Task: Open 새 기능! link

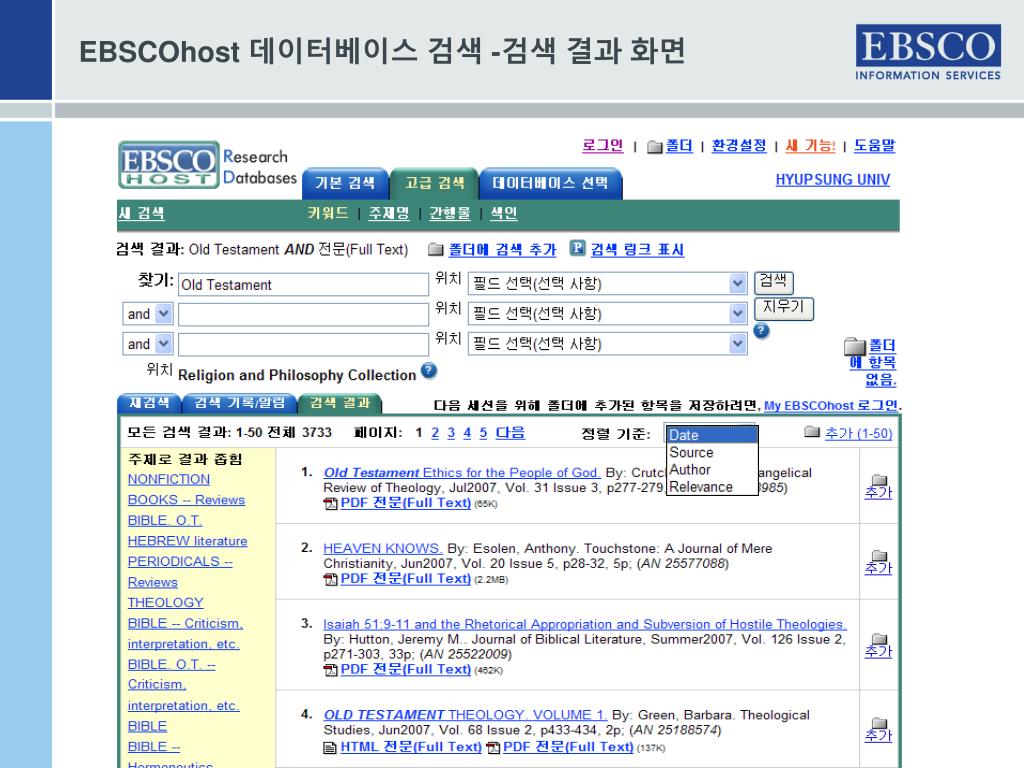Action: tap(810, 146)
